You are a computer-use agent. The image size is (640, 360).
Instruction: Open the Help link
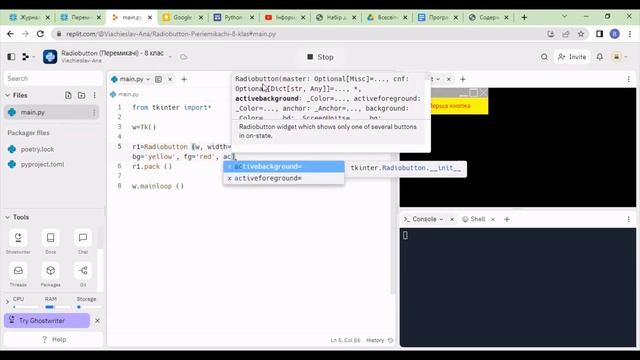point(54,340)
